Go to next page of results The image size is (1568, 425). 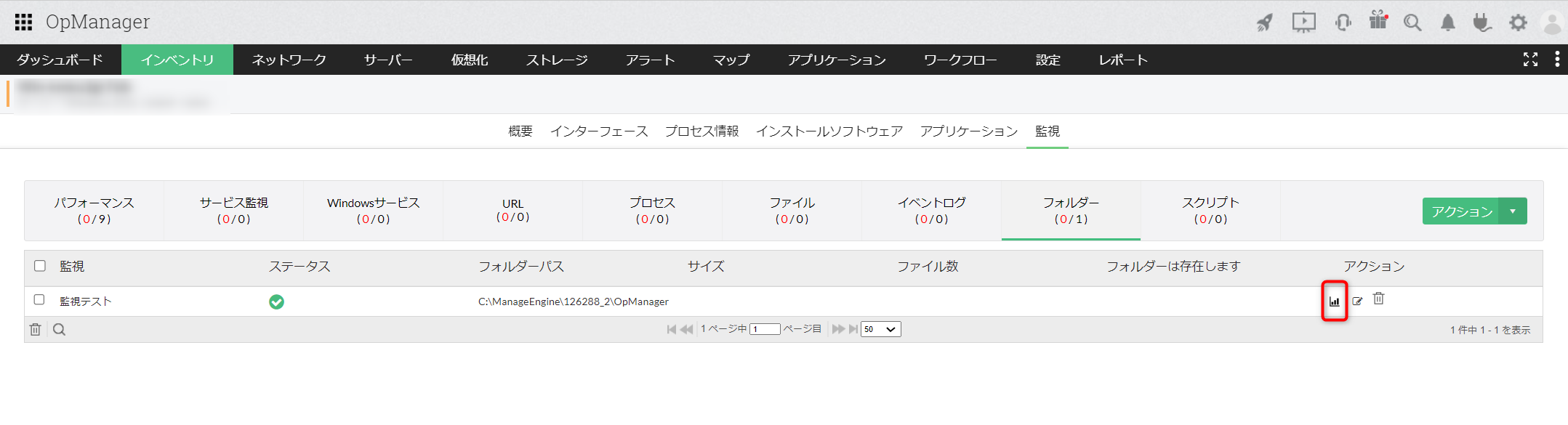(838, 329)
